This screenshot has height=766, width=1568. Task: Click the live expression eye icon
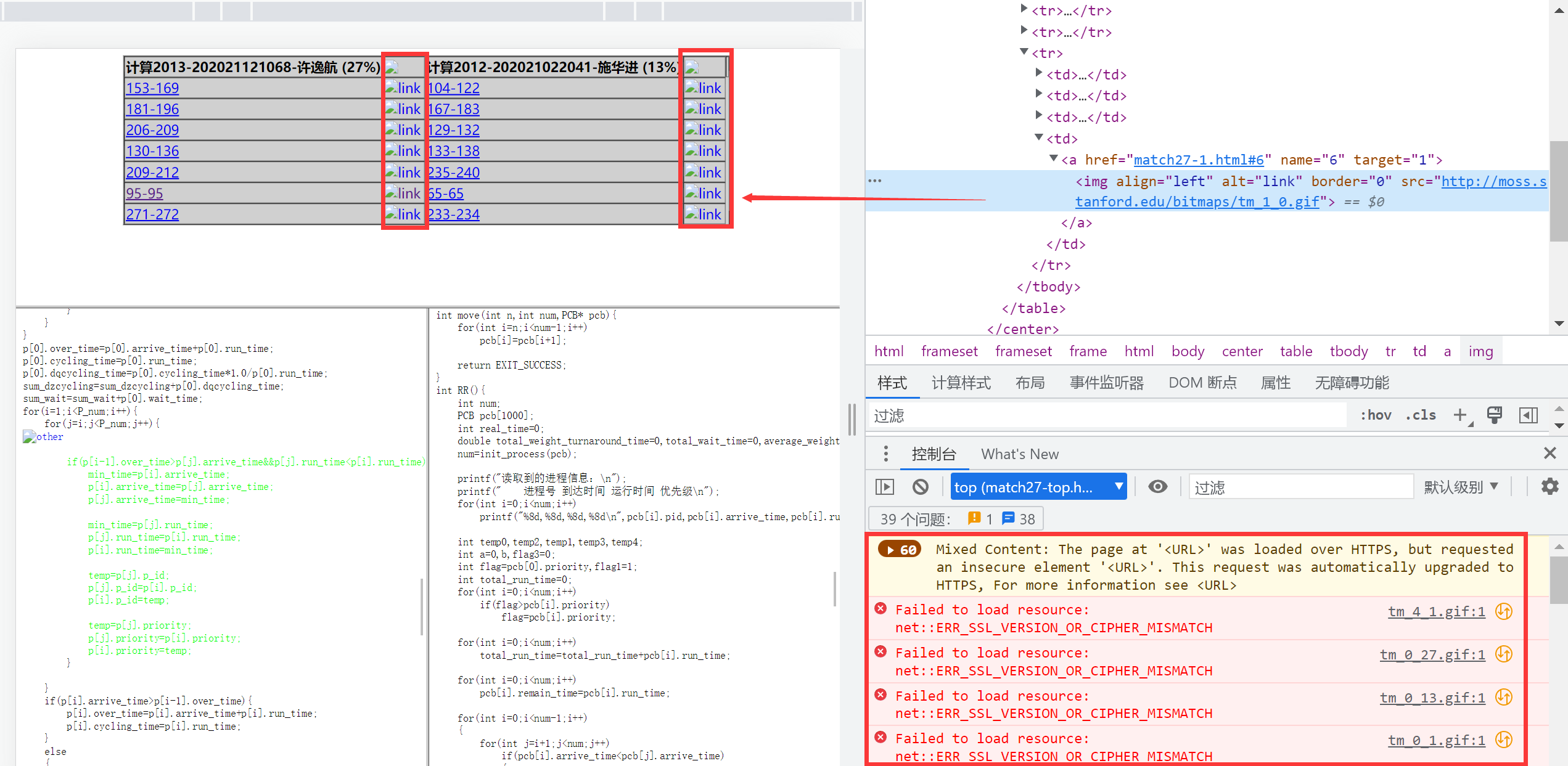tap(1157, 487)
